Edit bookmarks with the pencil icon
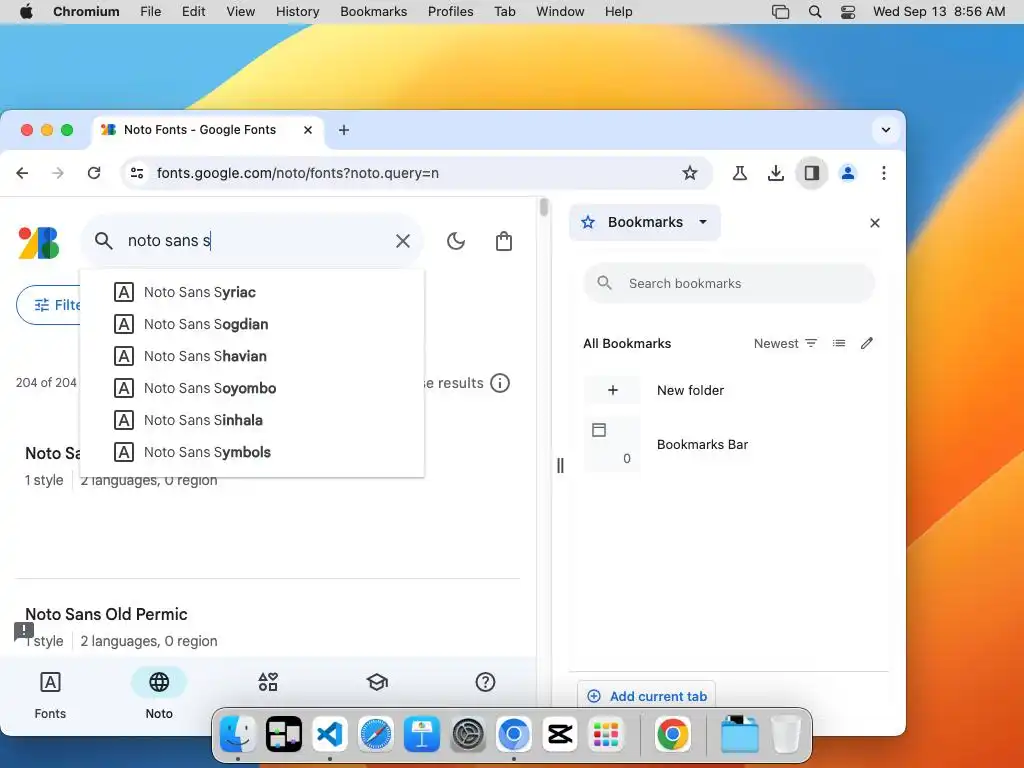Screen dimensions: 1024x768 pyautogui.click(x=867, y=344)
